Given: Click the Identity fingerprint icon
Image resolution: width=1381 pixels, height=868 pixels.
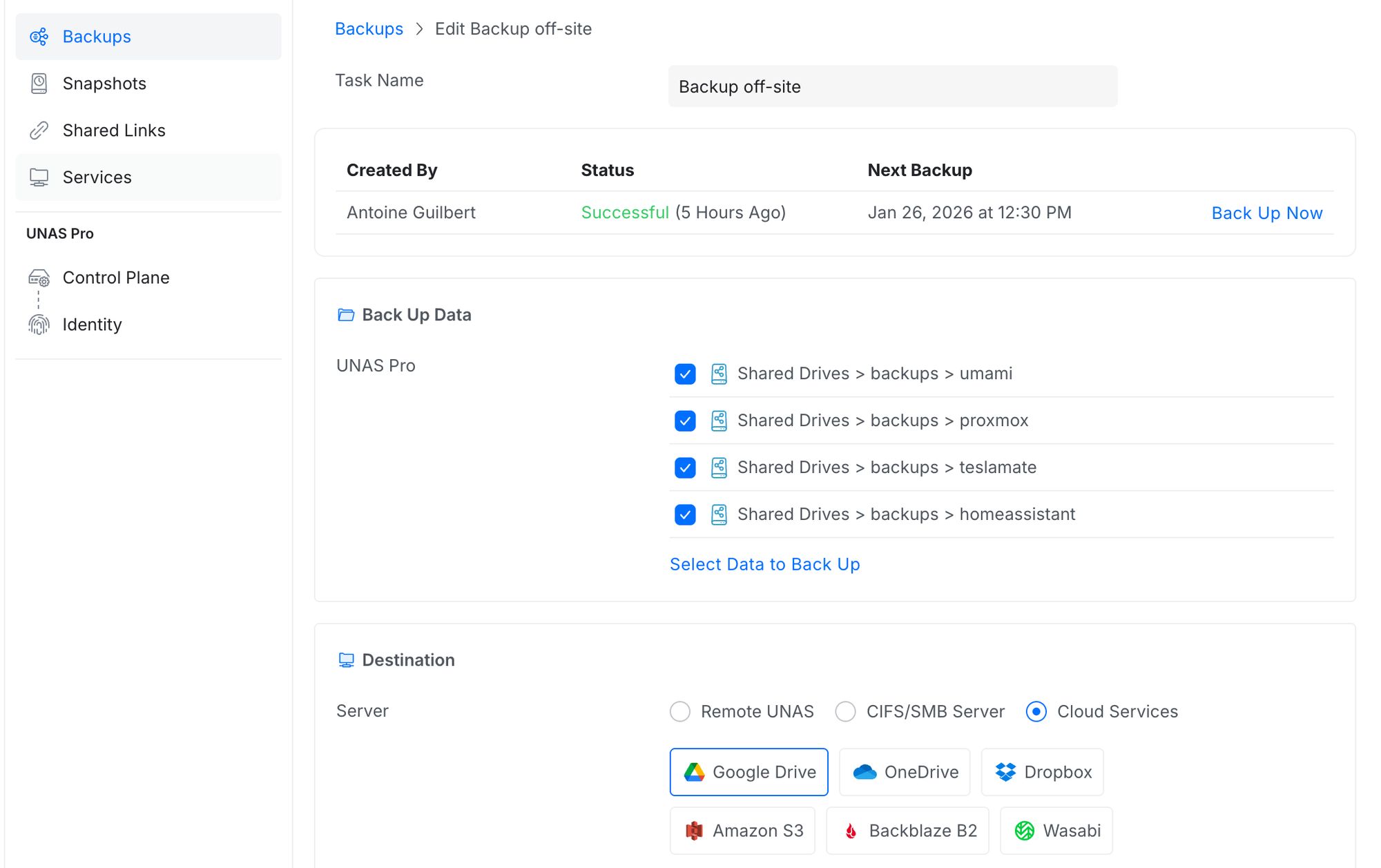Looking at the screenshot, I should (x=39, y=325).
